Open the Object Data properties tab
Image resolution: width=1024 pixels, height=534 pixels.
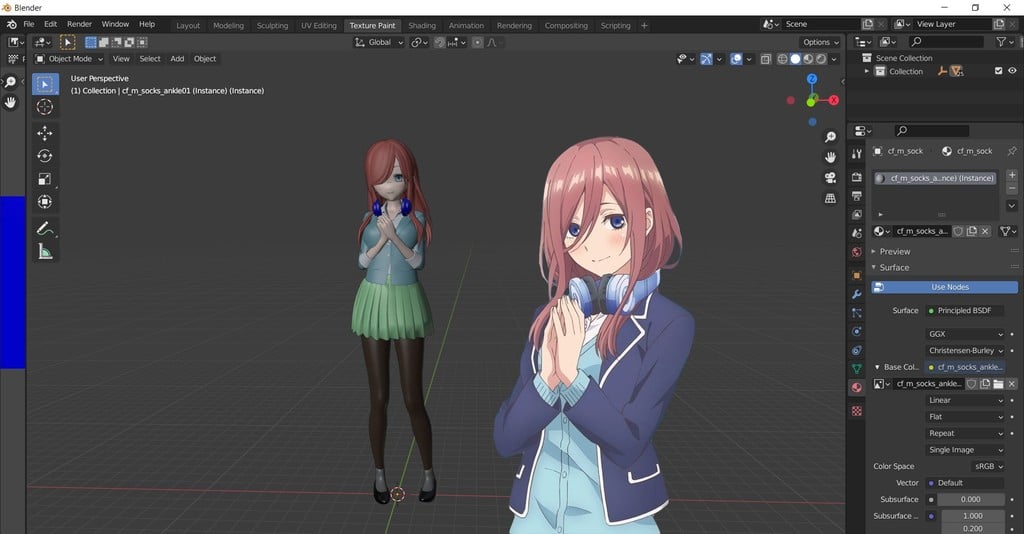[857, 369]
